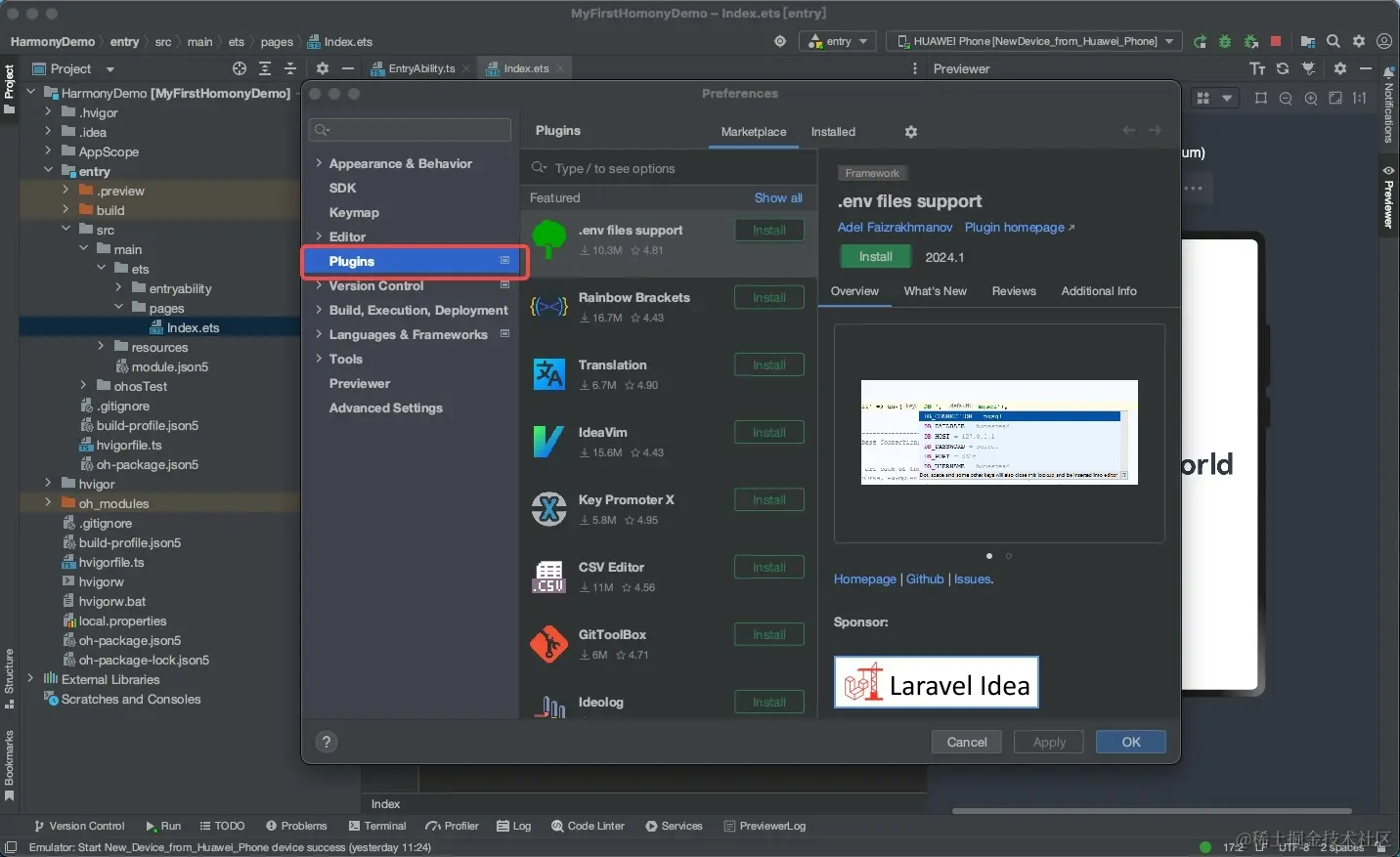Open the Reviews tab
This screenshot has height=857, width=1400.
click(x=1014, y=291)
